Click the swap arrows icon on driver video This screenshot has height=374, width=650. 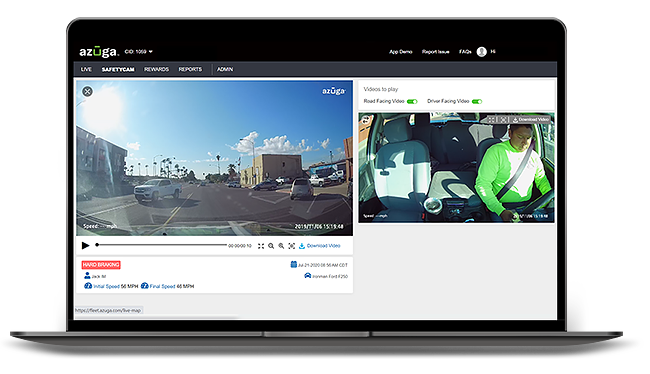point(366,120)
